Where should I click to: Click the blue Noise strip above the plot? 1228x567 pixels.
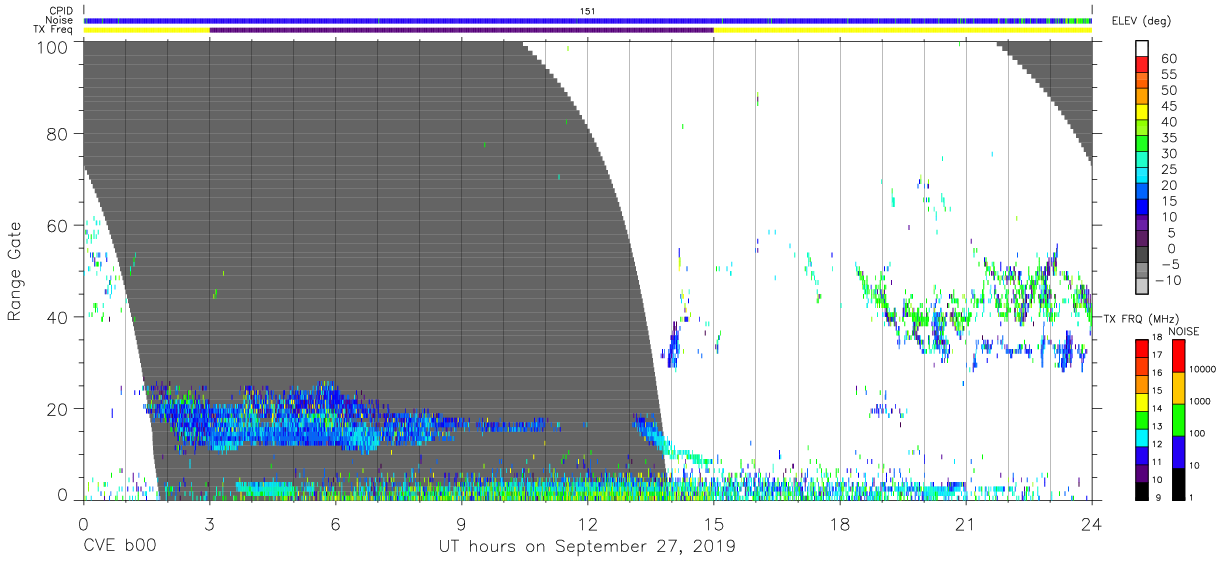click(x=587, y=20)
